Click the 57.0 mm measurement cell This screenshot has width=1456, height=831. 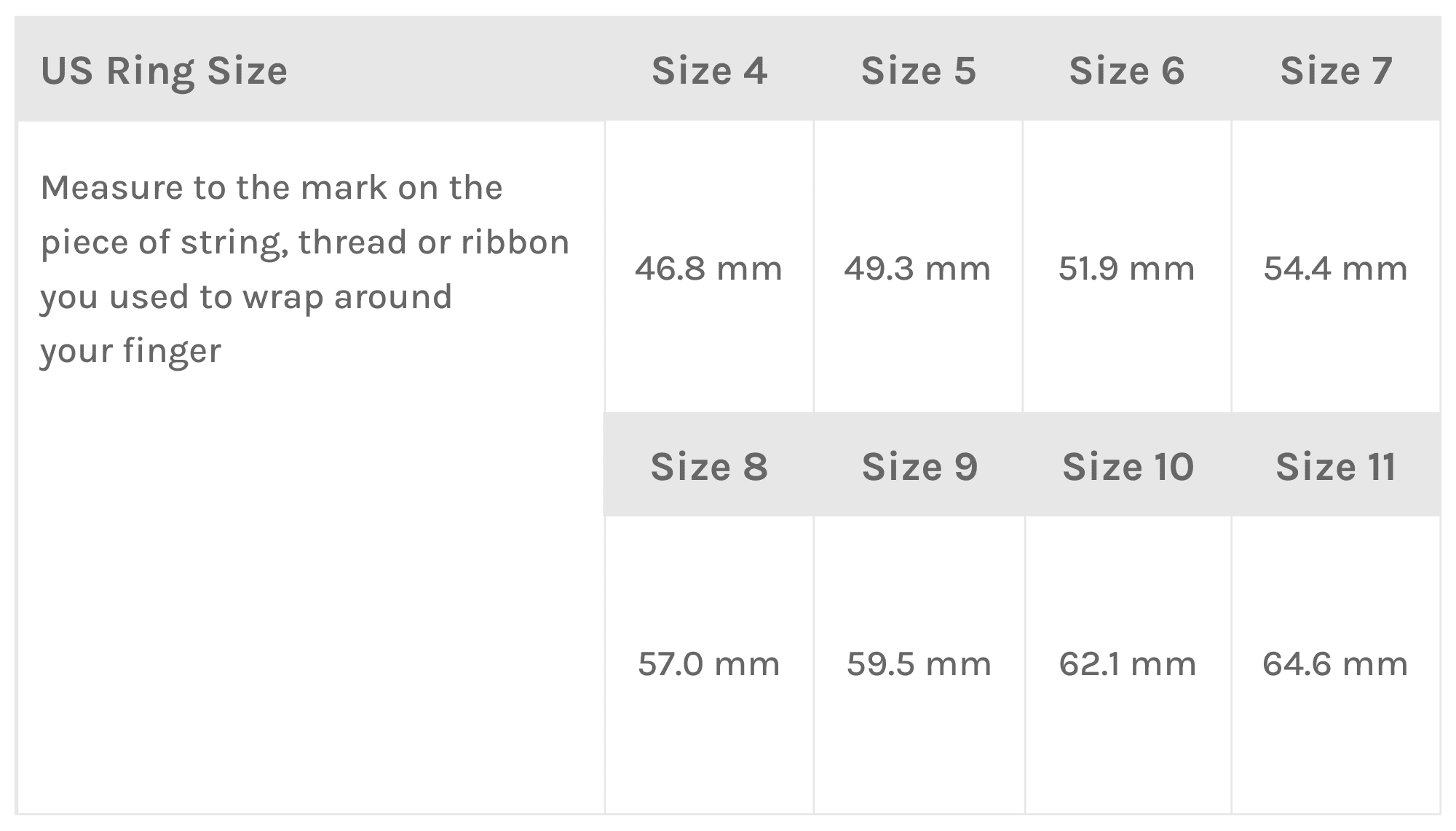[708, 663]
